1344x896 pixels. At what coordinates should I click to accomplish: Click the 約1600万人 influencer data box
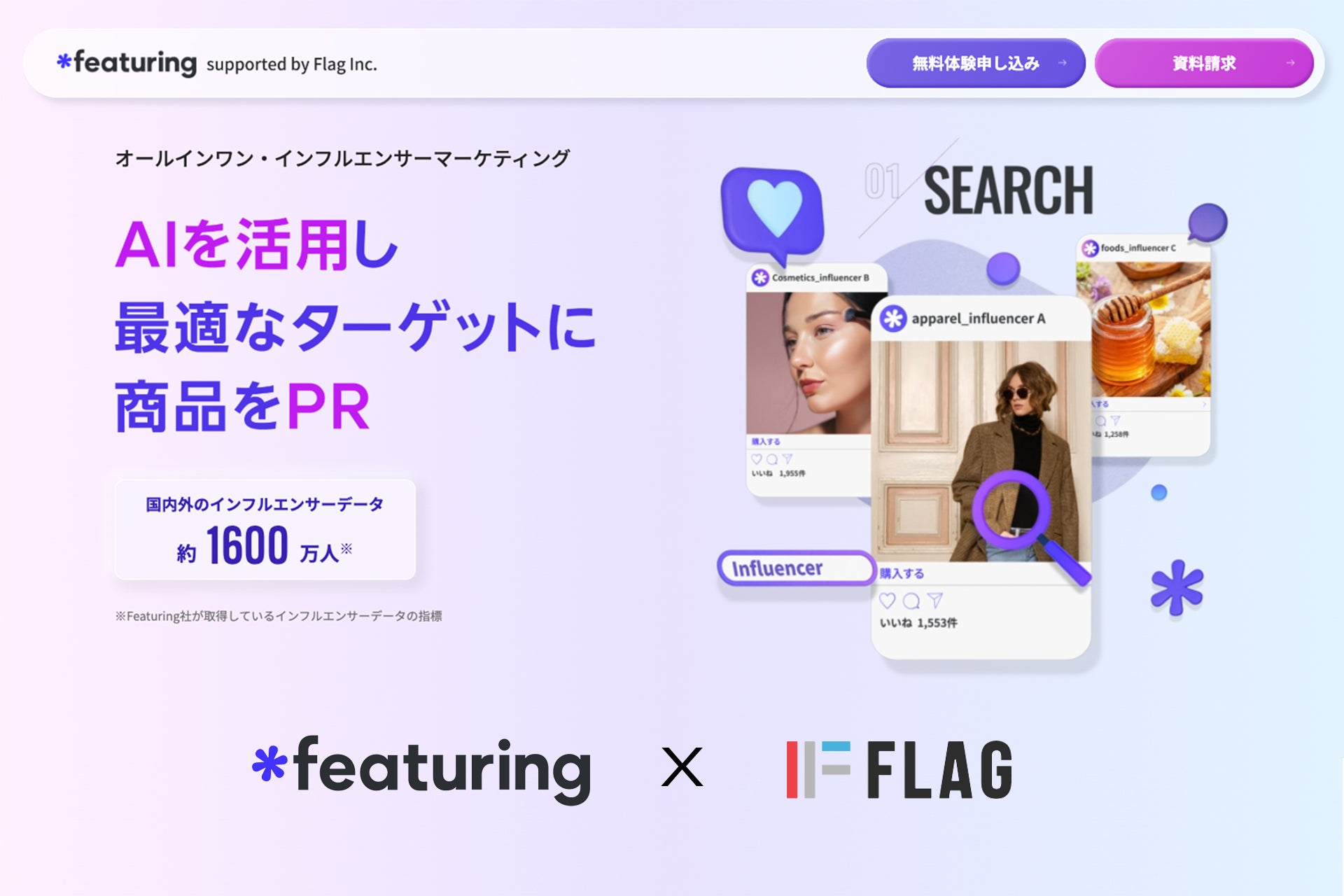(265, 529)
